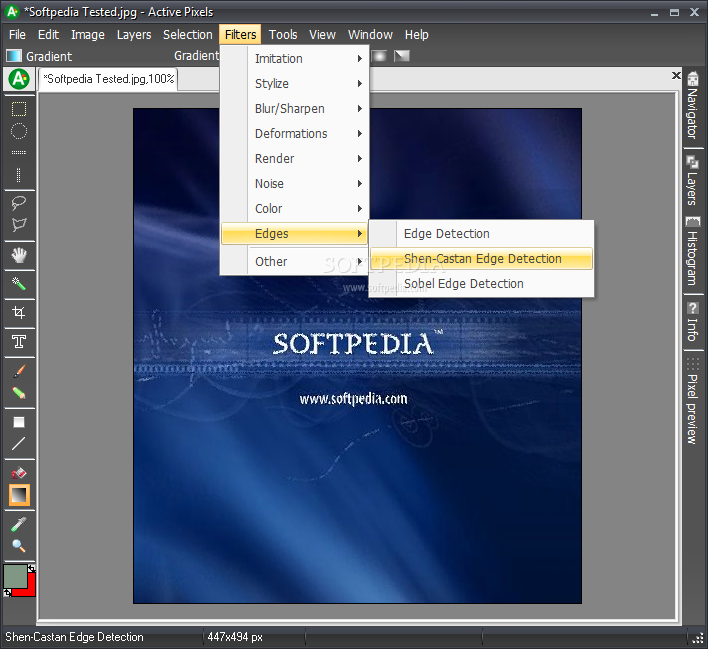Select the magic wand tool

(x=19, y=284)
